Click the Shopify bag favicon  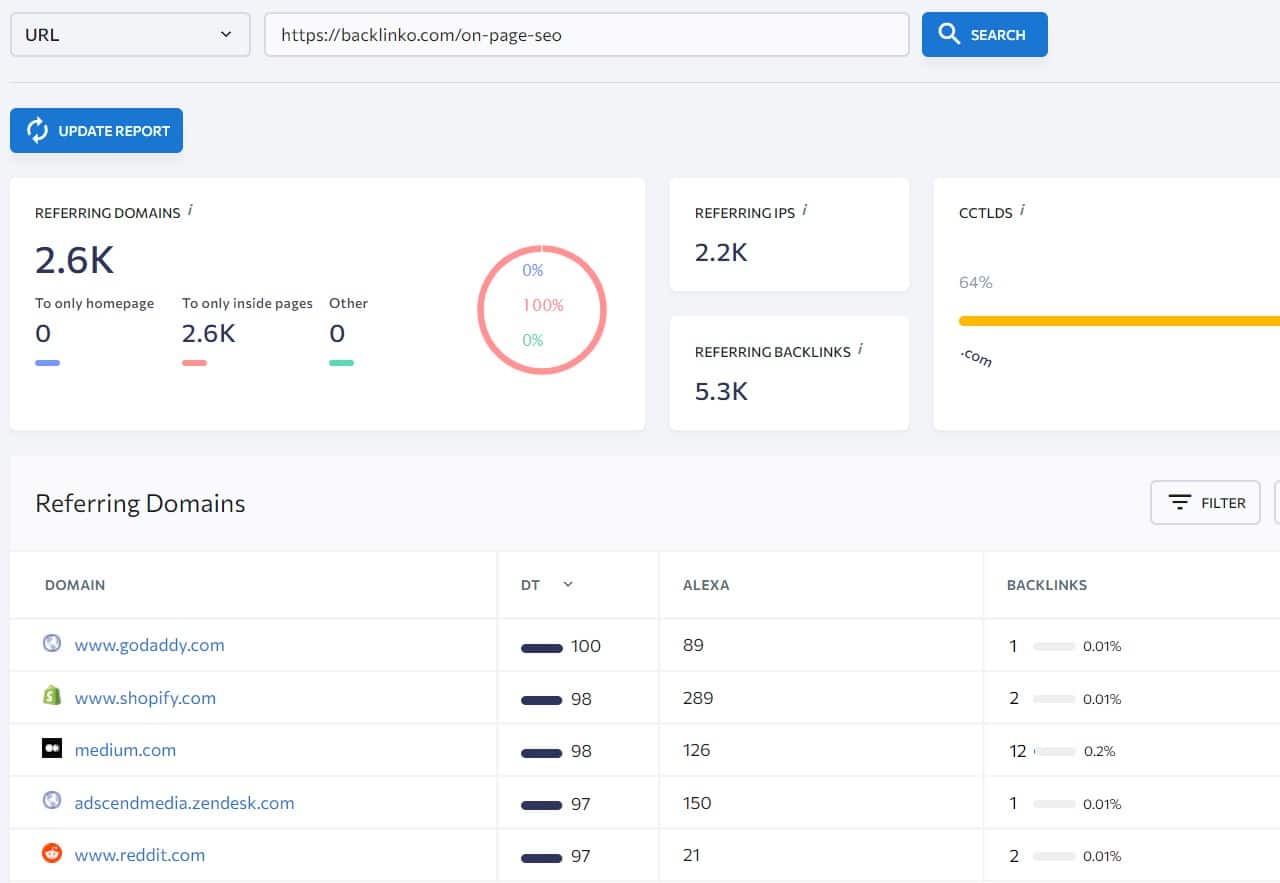(52, 696)
